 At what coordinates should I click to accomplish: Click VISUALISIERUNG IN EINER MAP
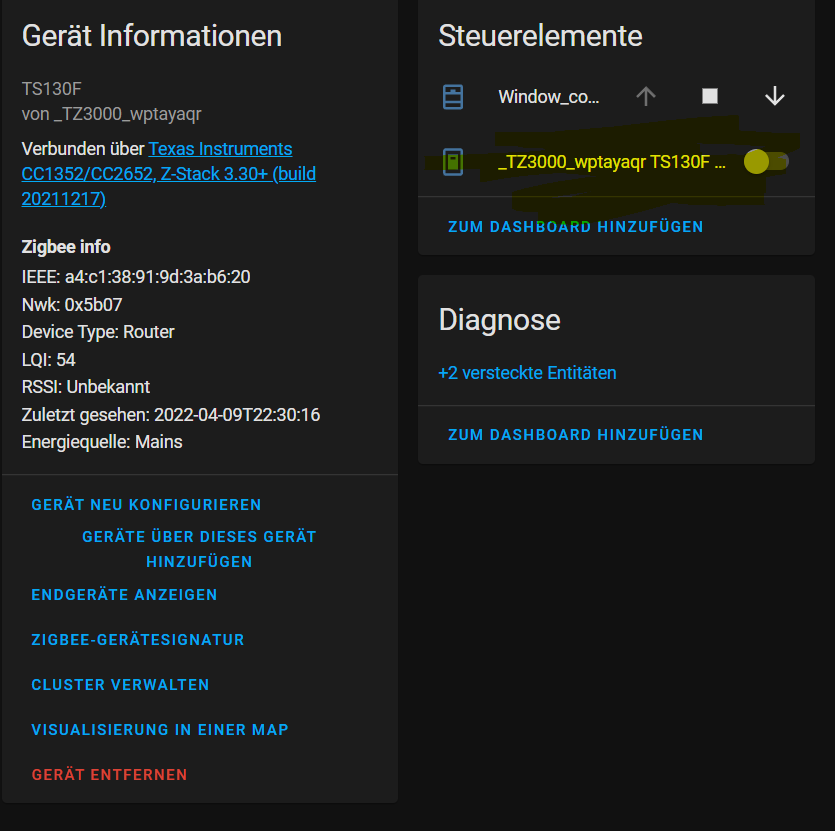160,729
